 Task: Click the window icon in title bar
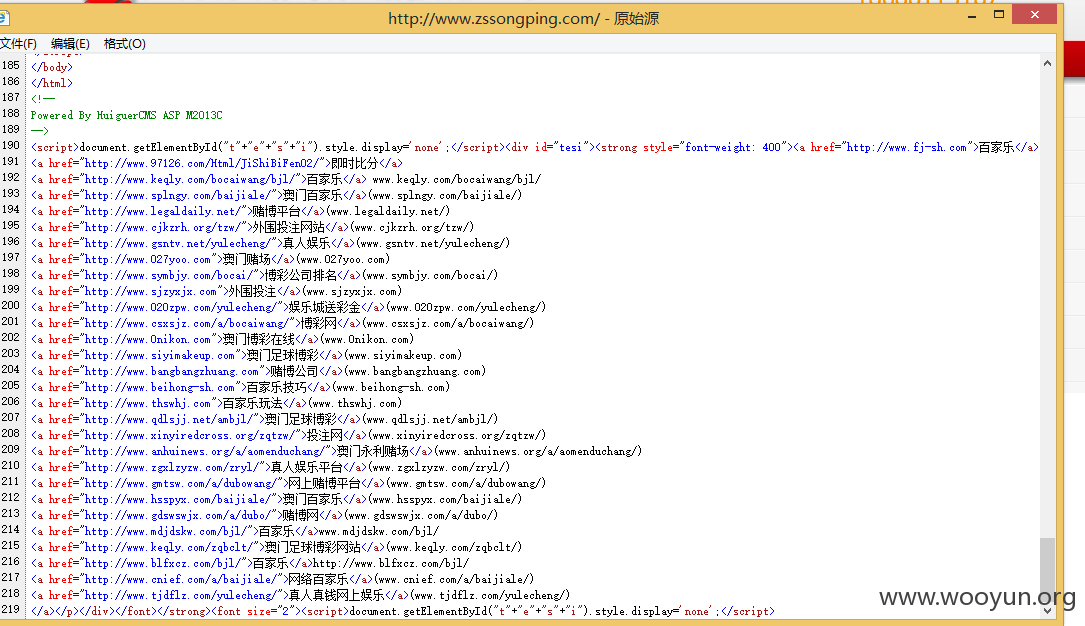click(4, 17)
